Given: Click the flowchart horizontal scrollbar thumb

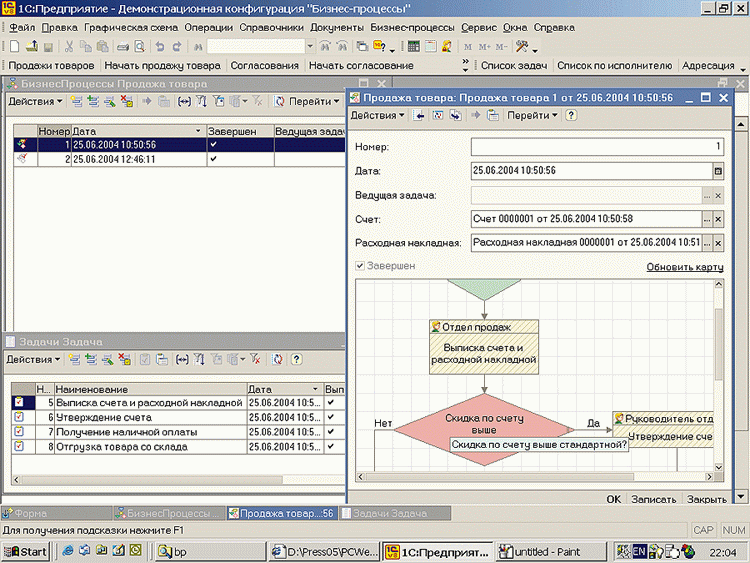Looking at the screenshot, I should click(x=499, y=477).
